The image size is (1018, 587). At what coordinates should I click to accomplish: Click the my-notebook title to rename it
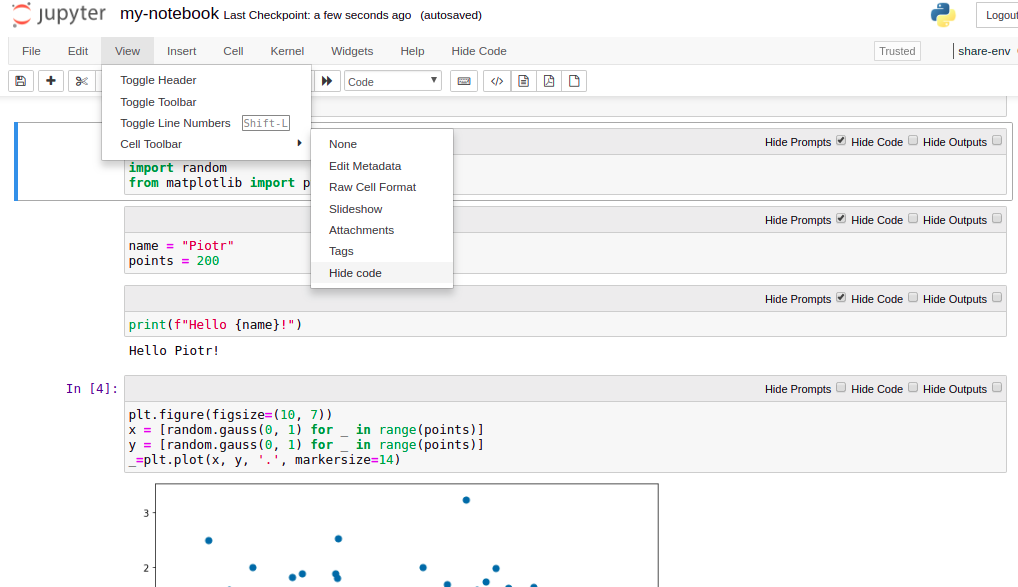(171, 15)
